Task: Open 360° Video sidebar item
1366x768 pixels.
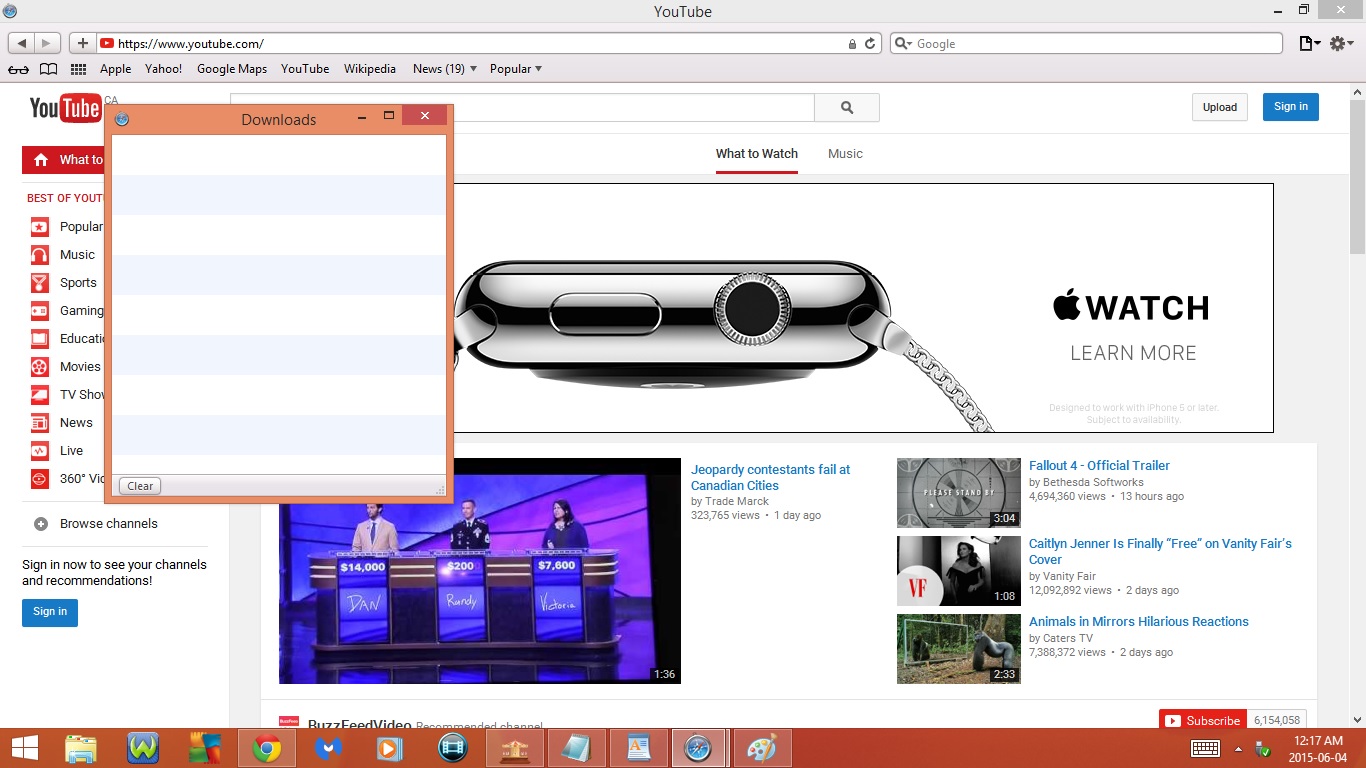Action: tap(67, 479)
